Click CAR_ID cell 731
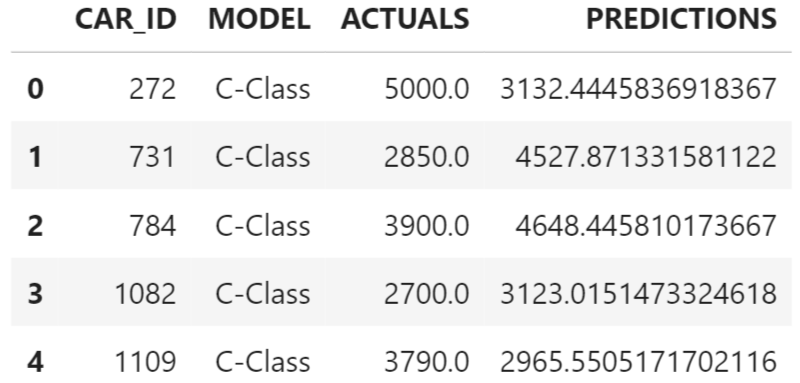This screenshot has height=383, width=800. coord(153,157)
